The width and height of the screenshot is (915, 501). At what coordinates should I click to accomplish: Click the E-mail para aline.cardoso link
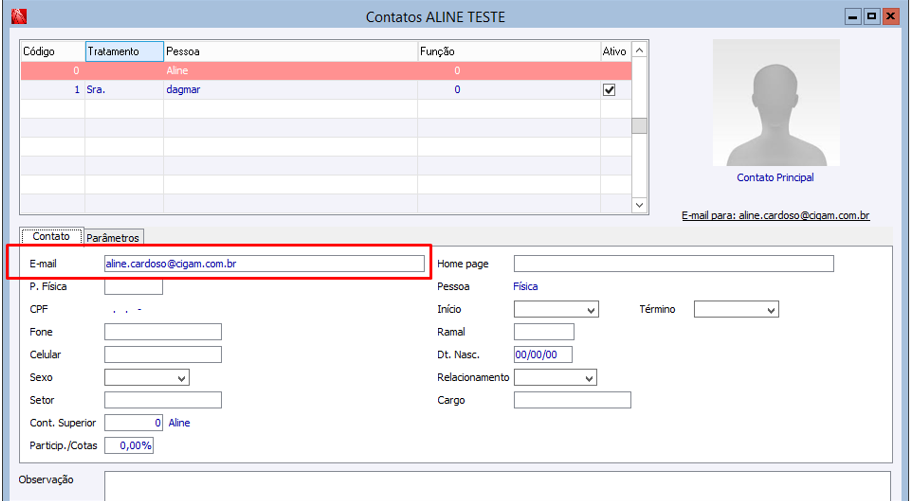775,215
